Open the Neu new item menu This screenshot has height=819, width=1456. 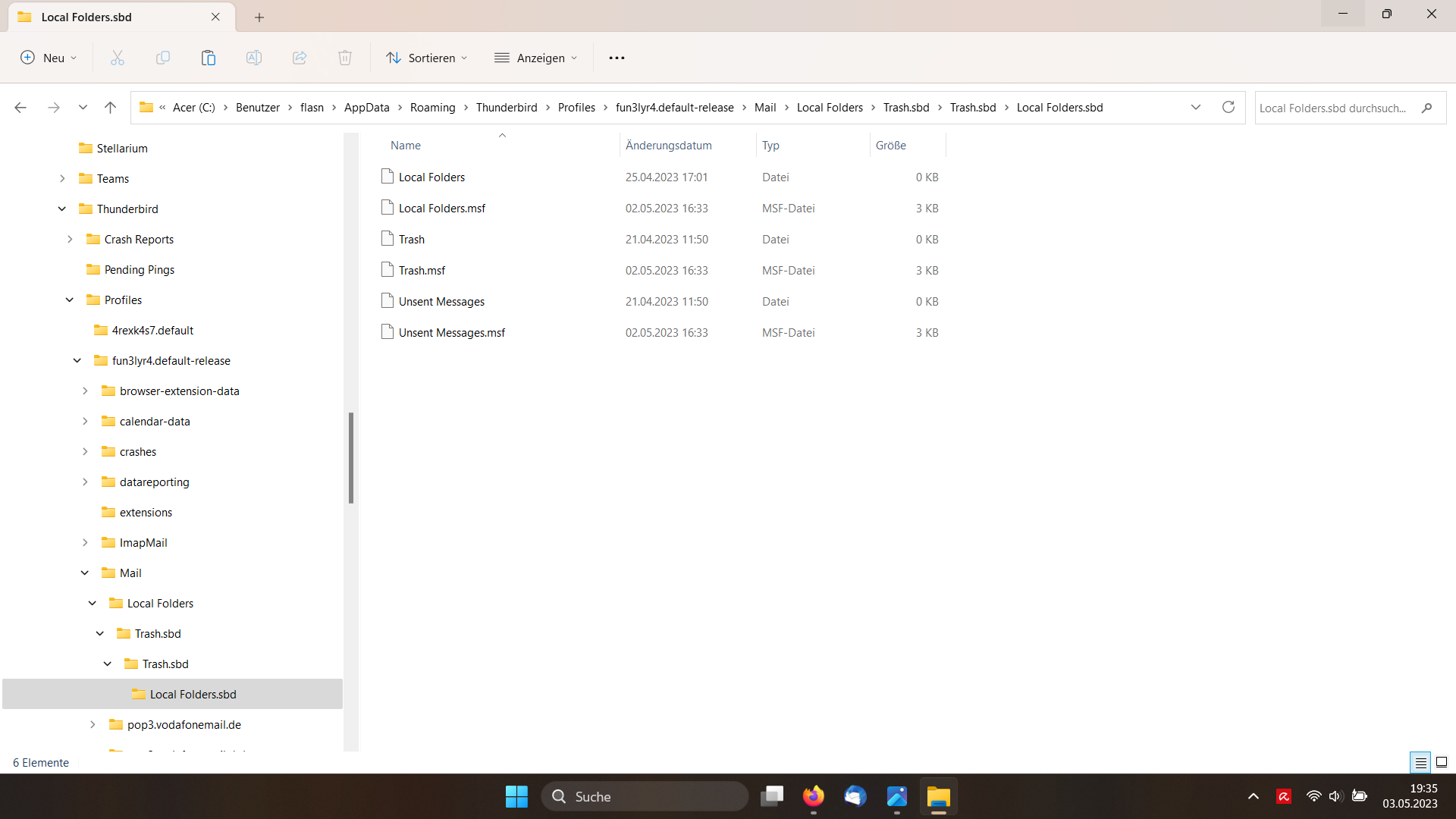click(x=49, y=58)
